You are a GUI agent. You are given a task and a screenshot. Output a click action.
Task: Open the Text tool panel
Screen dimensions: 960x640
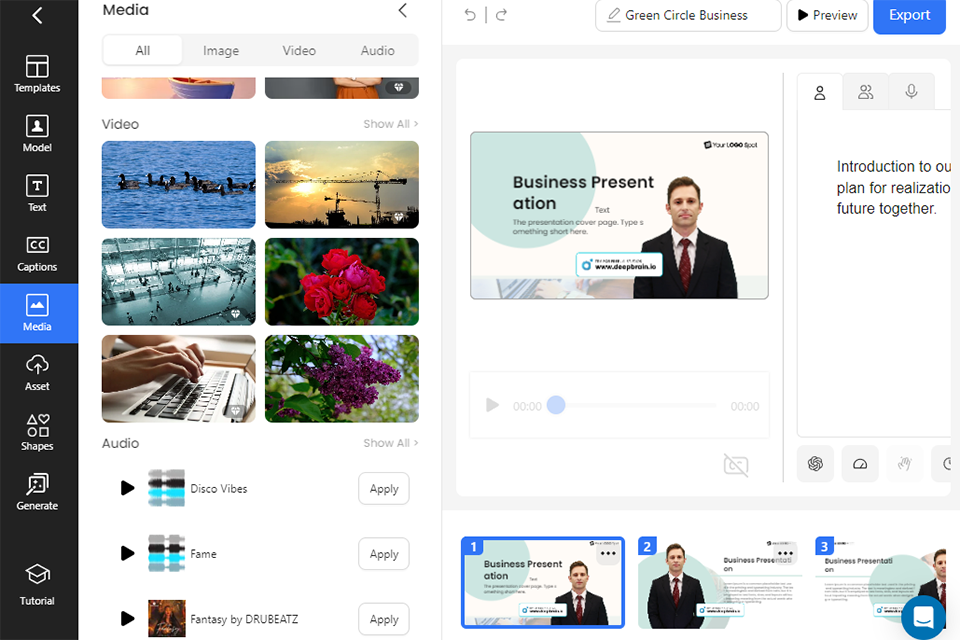[37, 194]
